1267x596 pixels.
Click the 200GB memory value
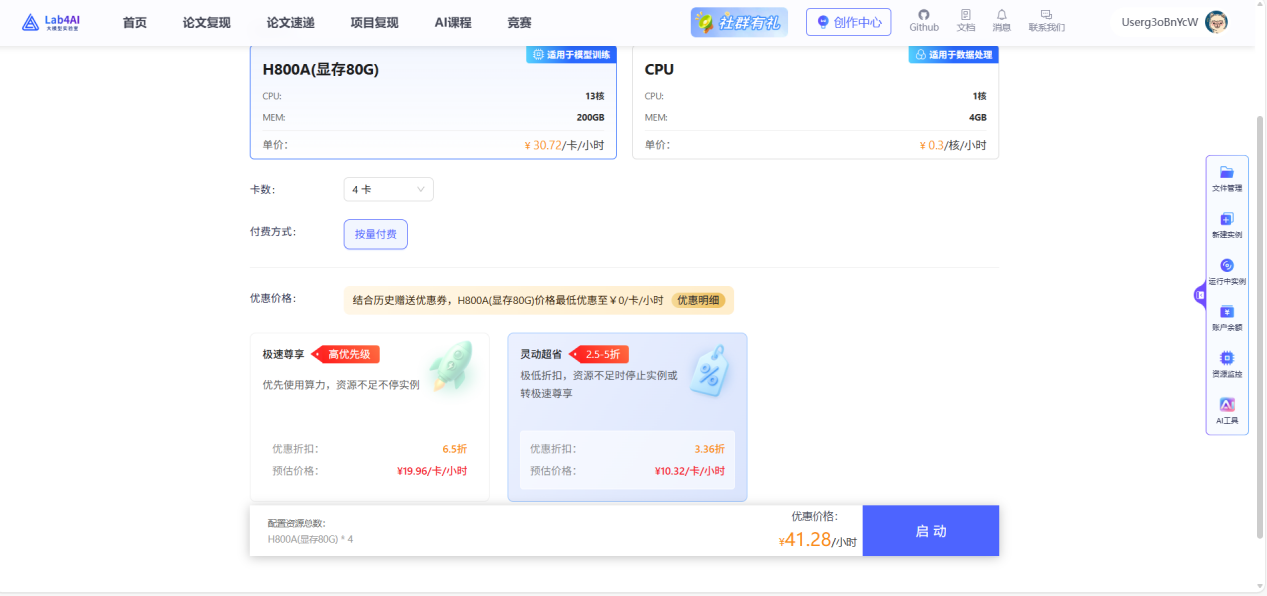tap(590, 117)
